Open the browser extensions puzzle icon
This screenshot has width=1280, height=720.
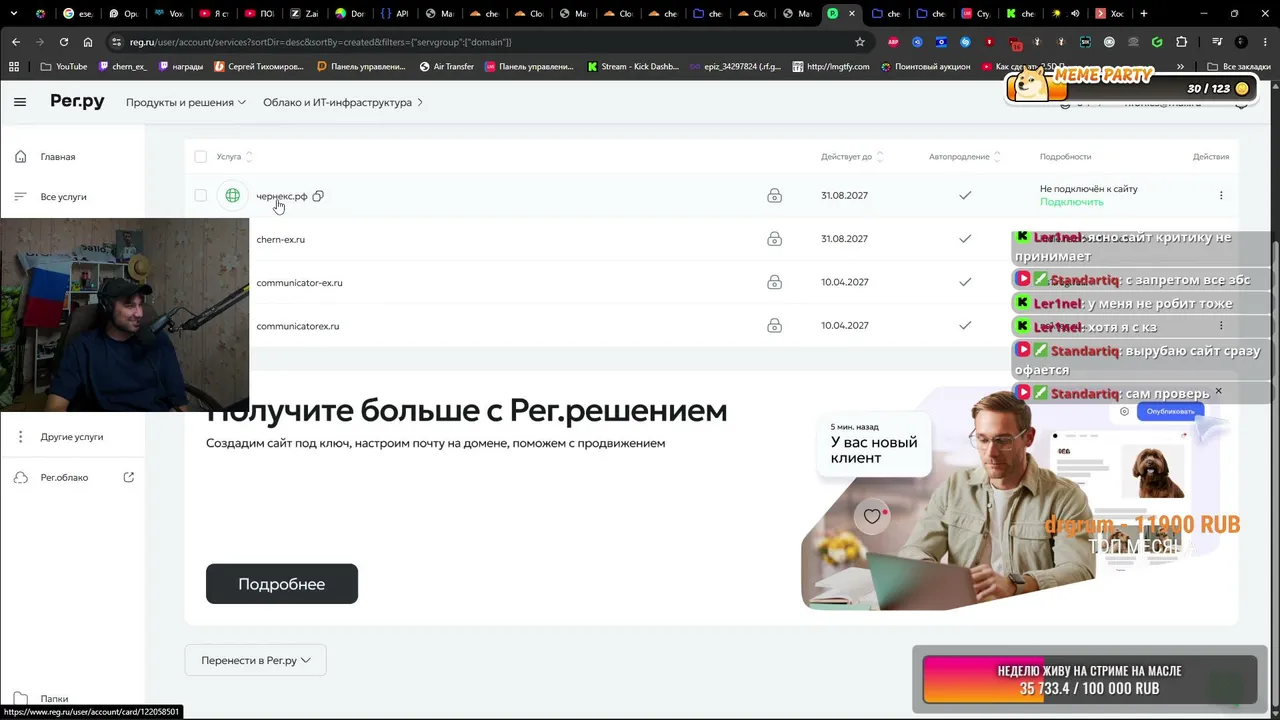(x=1181, y=42)
